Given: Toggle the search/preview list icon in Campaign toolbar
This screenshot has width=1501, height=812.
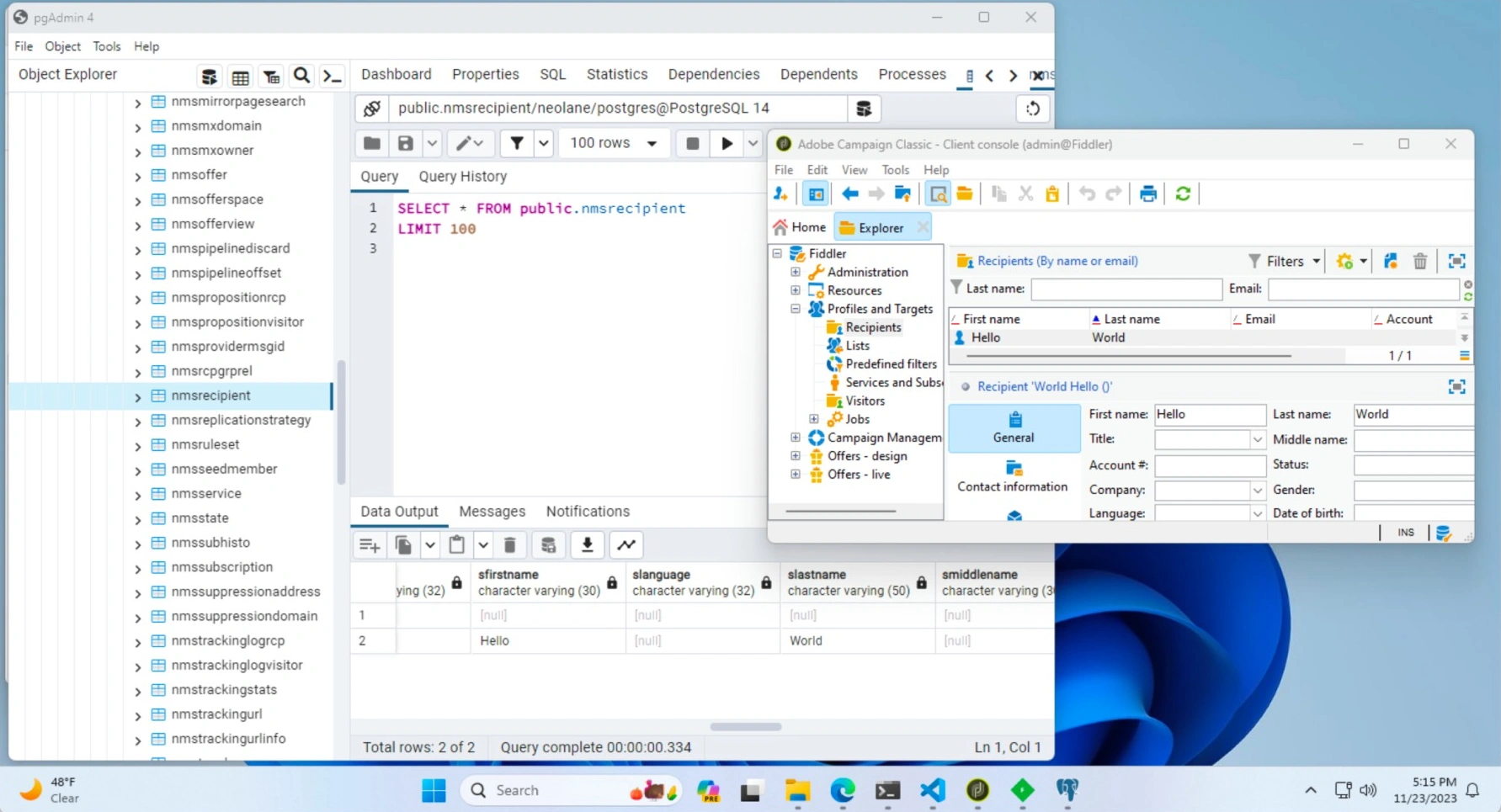Looking at the screenshot, I should tap(938, 194).
